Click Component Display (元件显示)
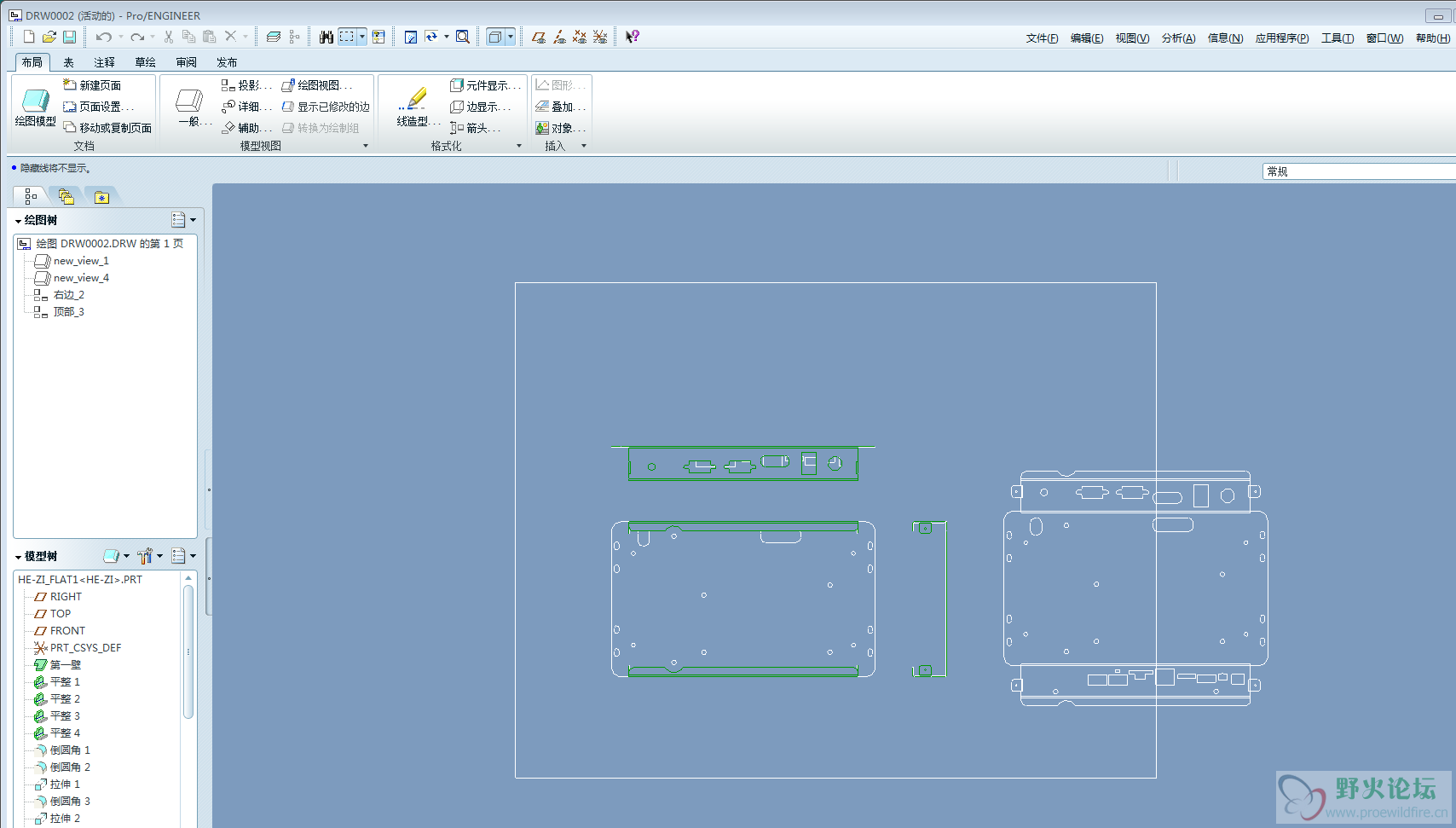 pyautogui.click(x=484, y=85)
